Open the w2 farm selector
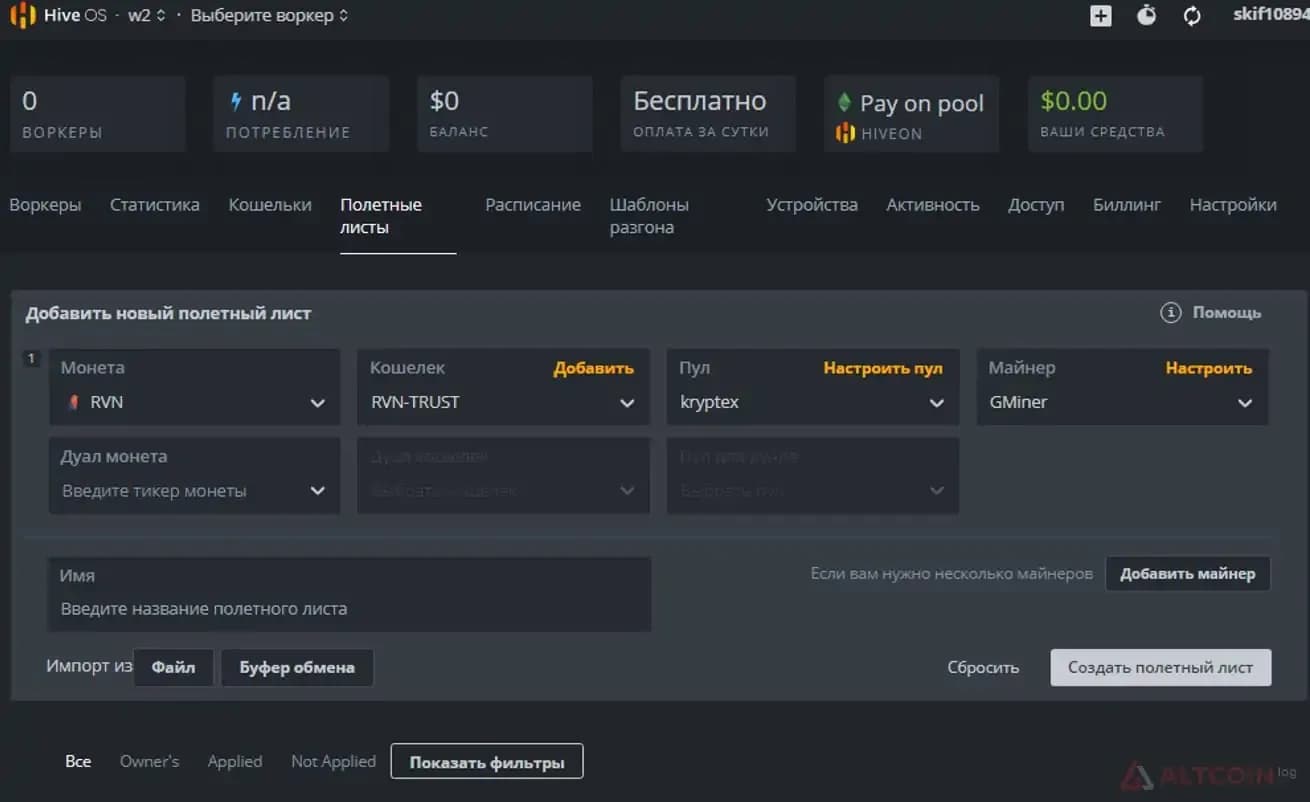The height and width of the screenshot is (802, 1310). (x=146, y=16)
